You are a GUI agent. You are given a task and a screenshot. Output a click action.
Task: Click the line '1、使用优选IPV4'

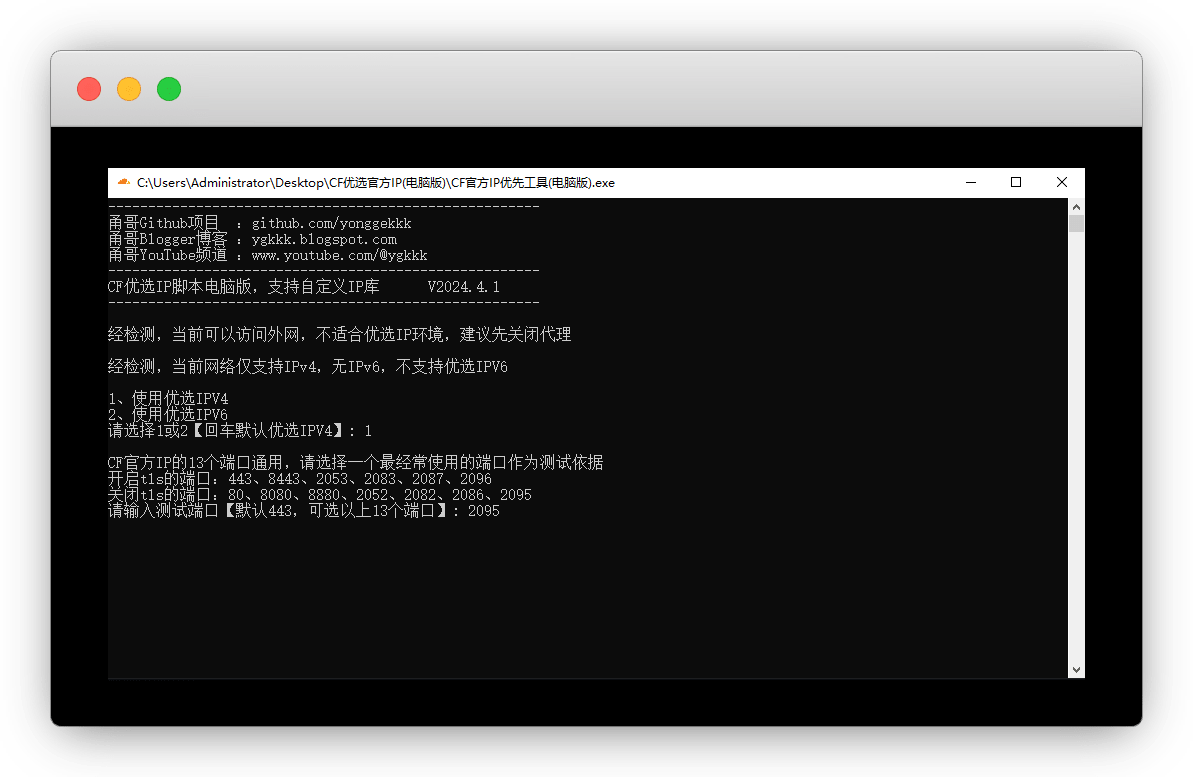coord(168,399)
